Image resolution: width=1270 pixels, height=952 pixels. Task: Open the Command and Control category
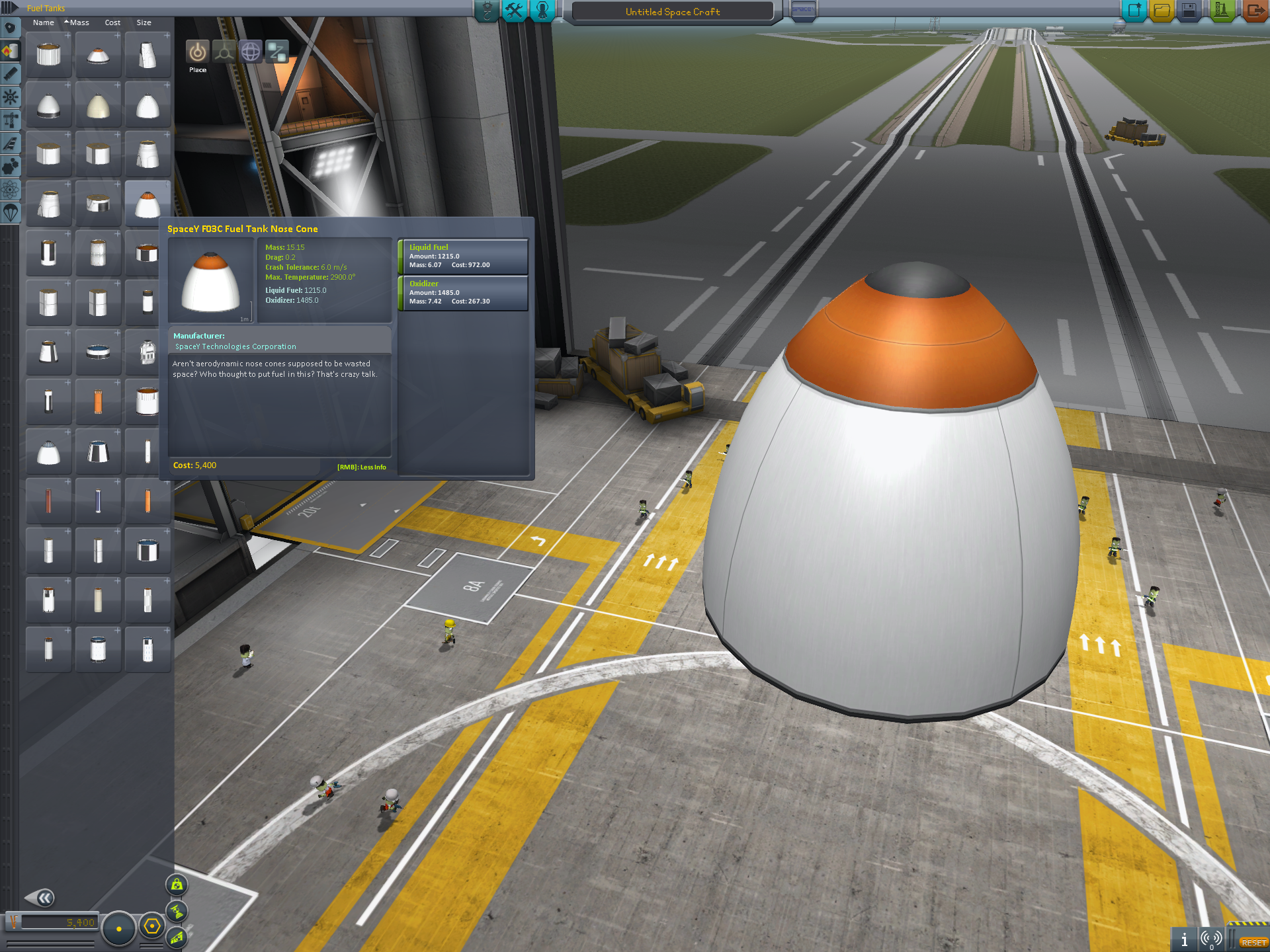pyautogui.click(x=11, y=97)
